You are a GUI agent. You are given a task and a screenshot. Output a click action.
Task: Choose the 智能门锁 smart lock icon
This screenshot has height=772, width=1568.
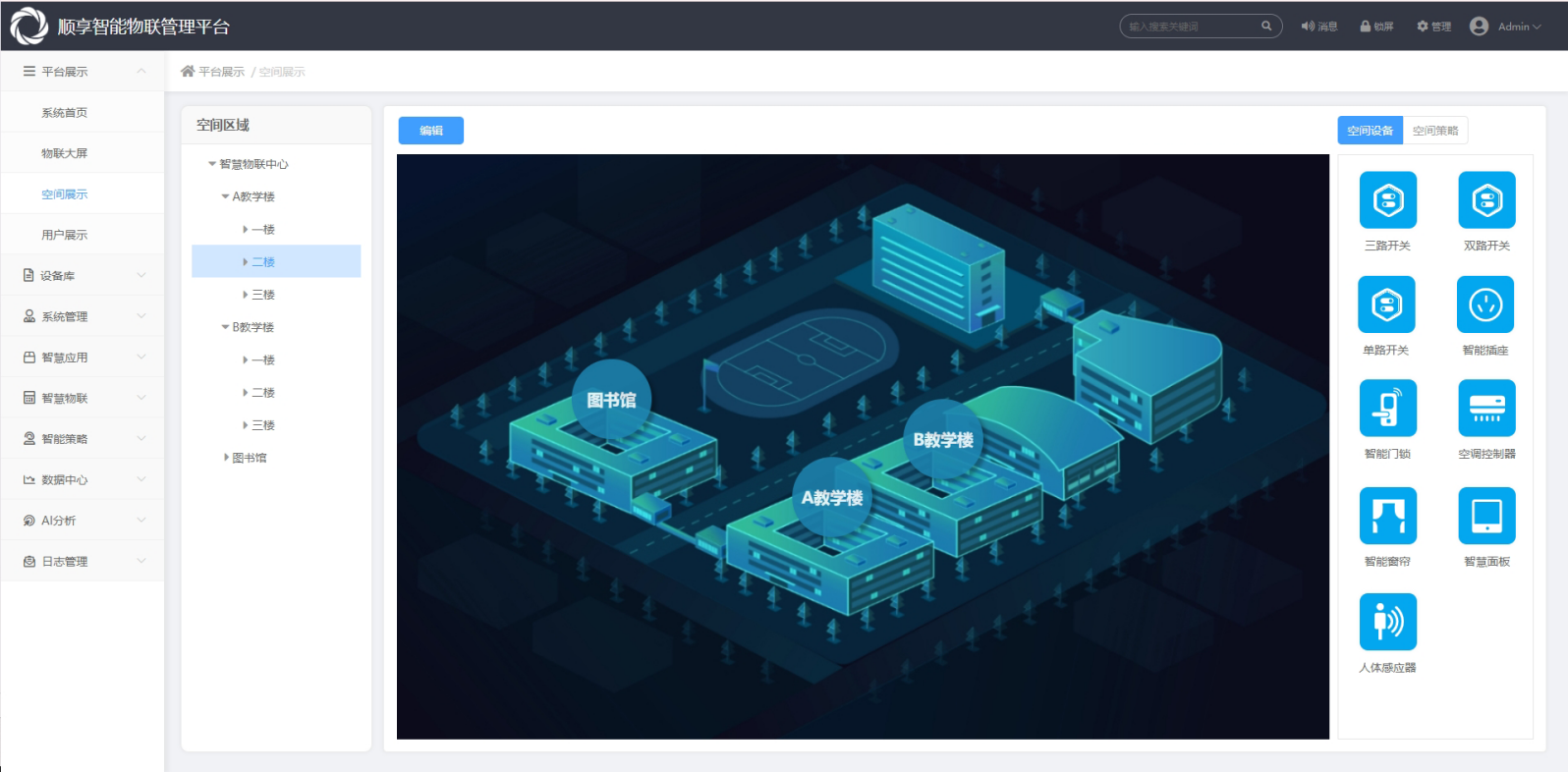(x=1387, y=408)
